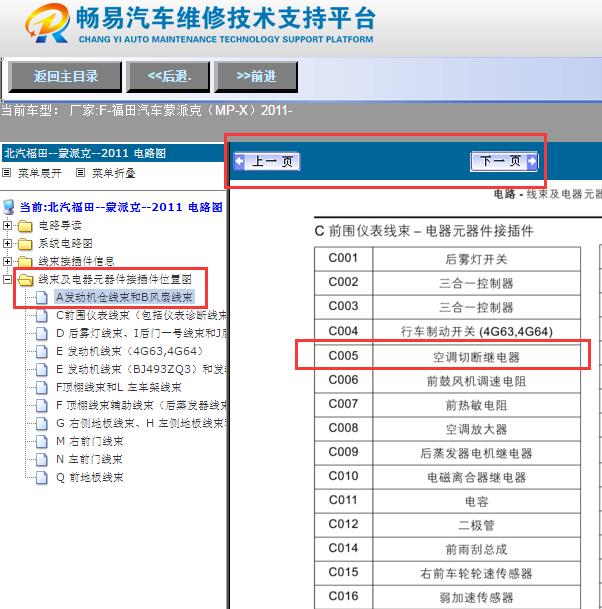Select the 线束接插件信息 tree item
Image resolution: width=602 pixels, height=609 pixels.
[x=76, y=261]
